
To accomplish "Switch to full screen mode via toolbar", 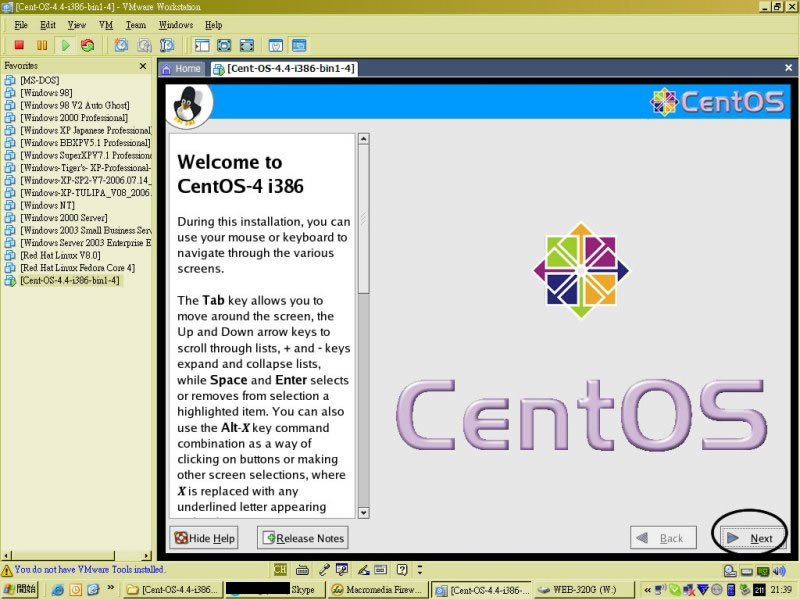I will [224, 45].
